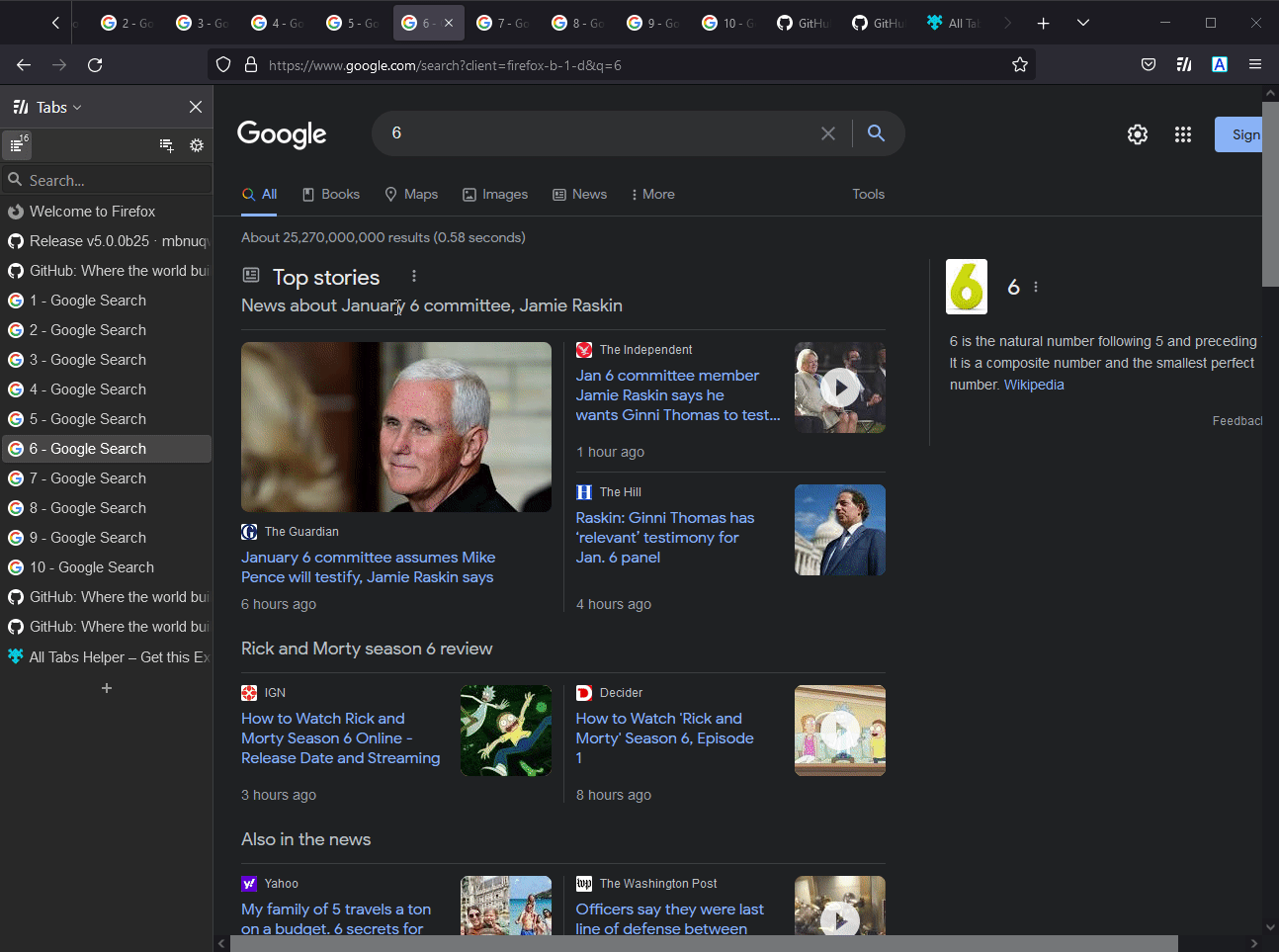The image size is (1279, 952).
Task: Click the Sign in button
Action: (1240, 134)
